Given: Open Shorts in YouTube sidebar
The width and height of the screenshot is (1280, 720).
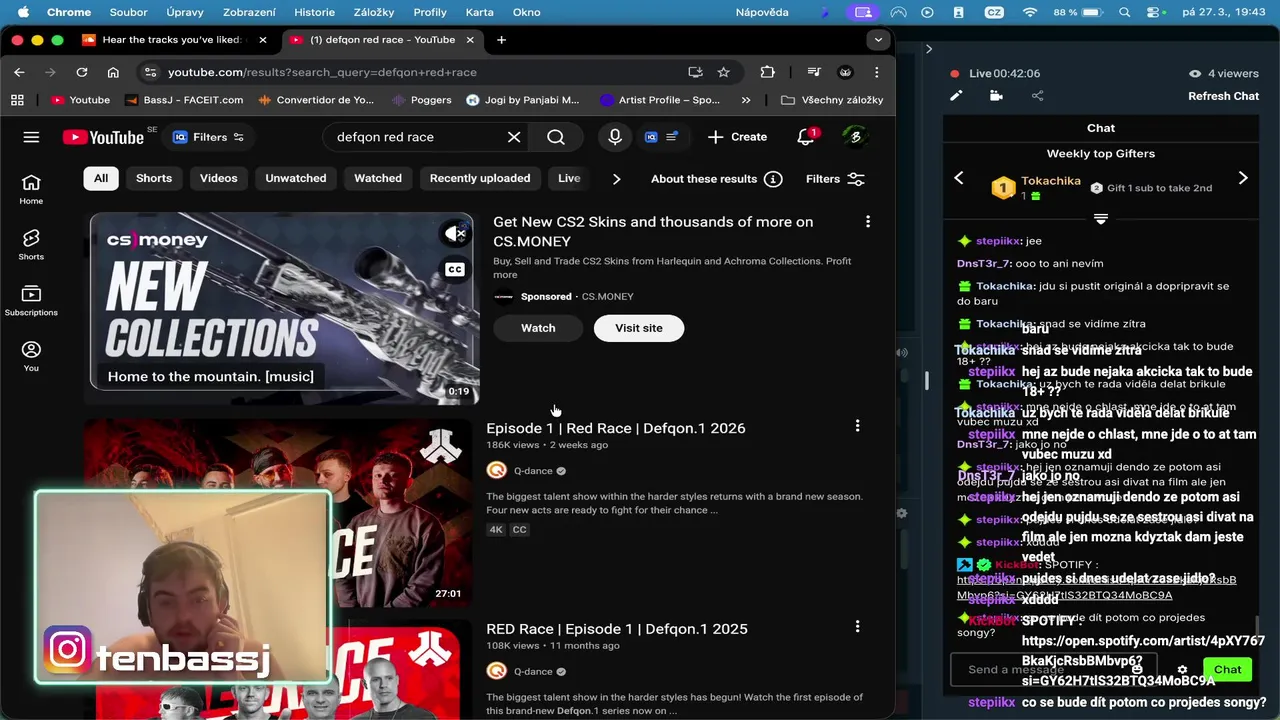Looking at the screenshot, I should coord(31,244).
